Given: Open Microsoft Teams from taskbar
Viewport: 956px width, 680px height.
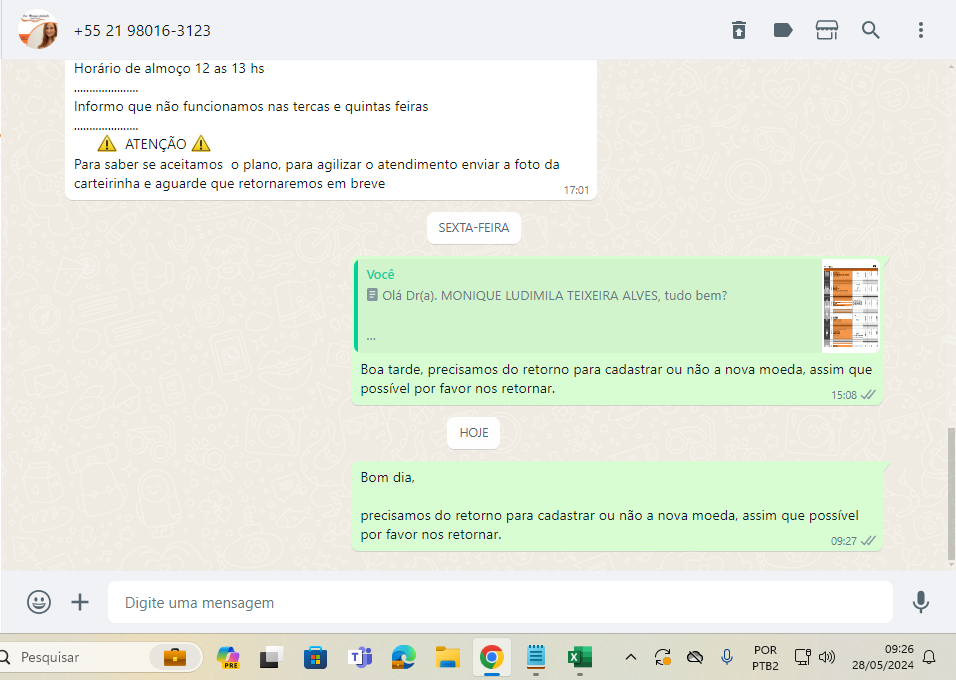Looking at the screenshot, I should point(360,657).
